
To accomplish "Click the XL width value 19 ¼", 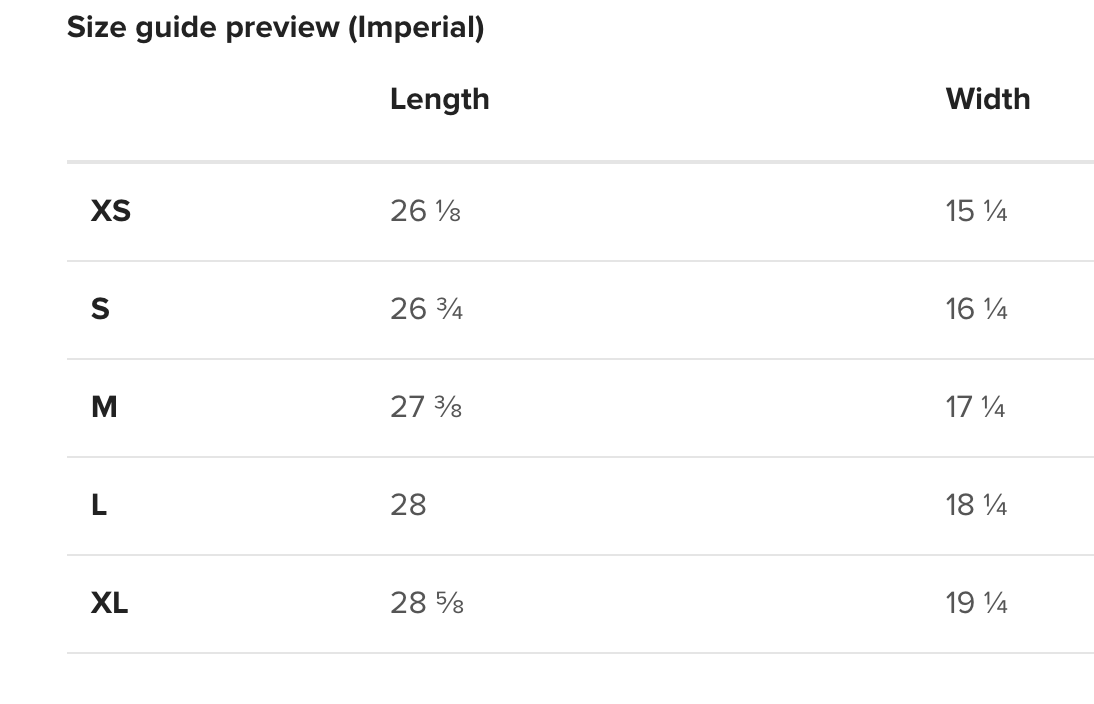I will coord(976,603).
